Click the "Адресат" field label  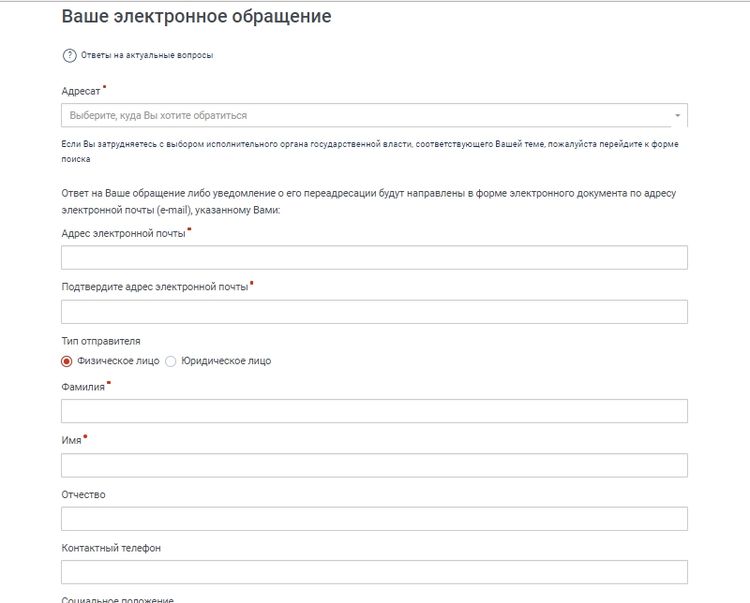point(81,91)
